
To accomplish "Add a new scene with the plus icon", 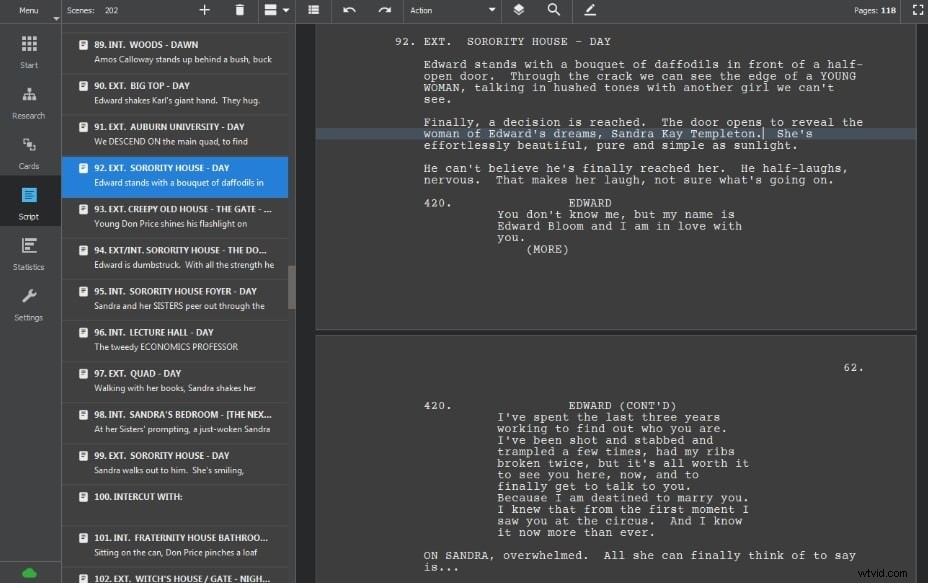I will 204,11.
